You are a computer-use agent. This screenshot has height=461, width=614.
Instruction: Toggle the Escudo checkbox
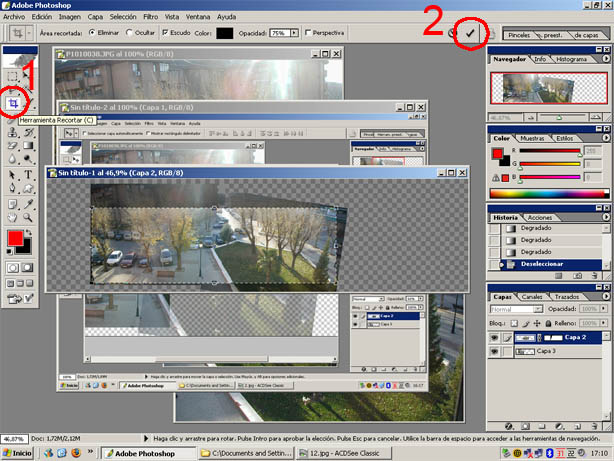pos(165,33)
